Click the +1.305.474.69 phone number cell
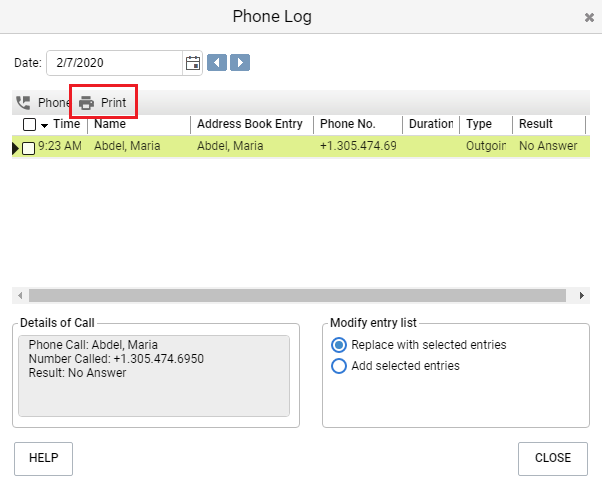The image size is (602, 483). tap(358, 146)
